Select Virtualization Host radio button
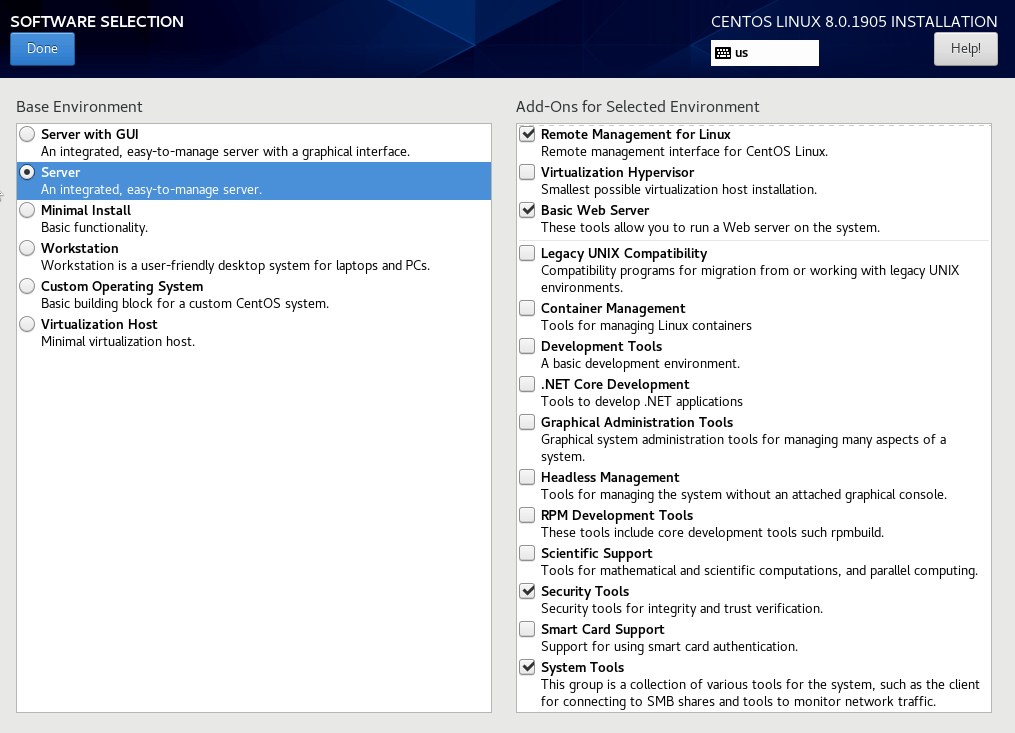1015x733 pixels. (27, 324)
